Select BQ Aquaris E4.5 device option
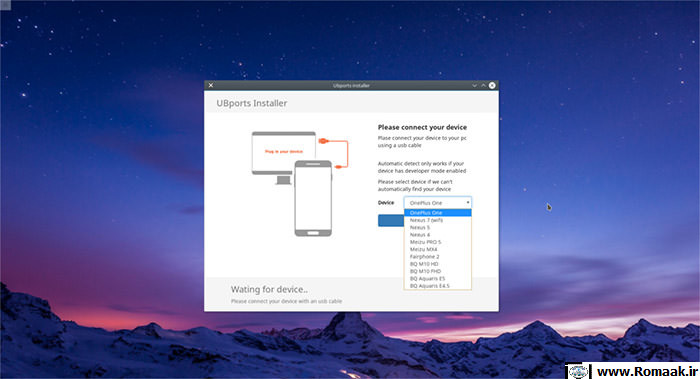 (x=438, y=286)
